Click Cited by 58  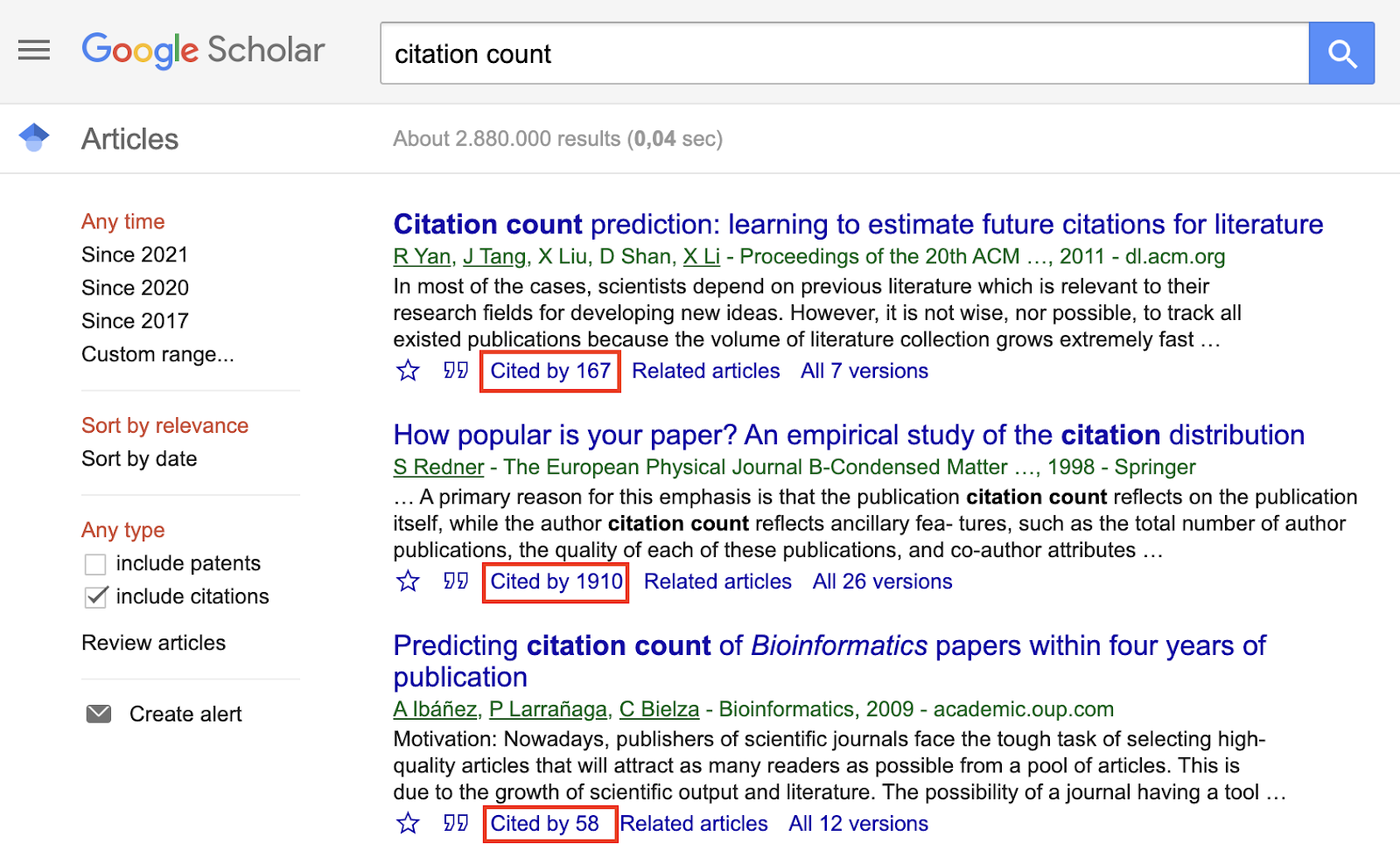(x=545, y=824)
